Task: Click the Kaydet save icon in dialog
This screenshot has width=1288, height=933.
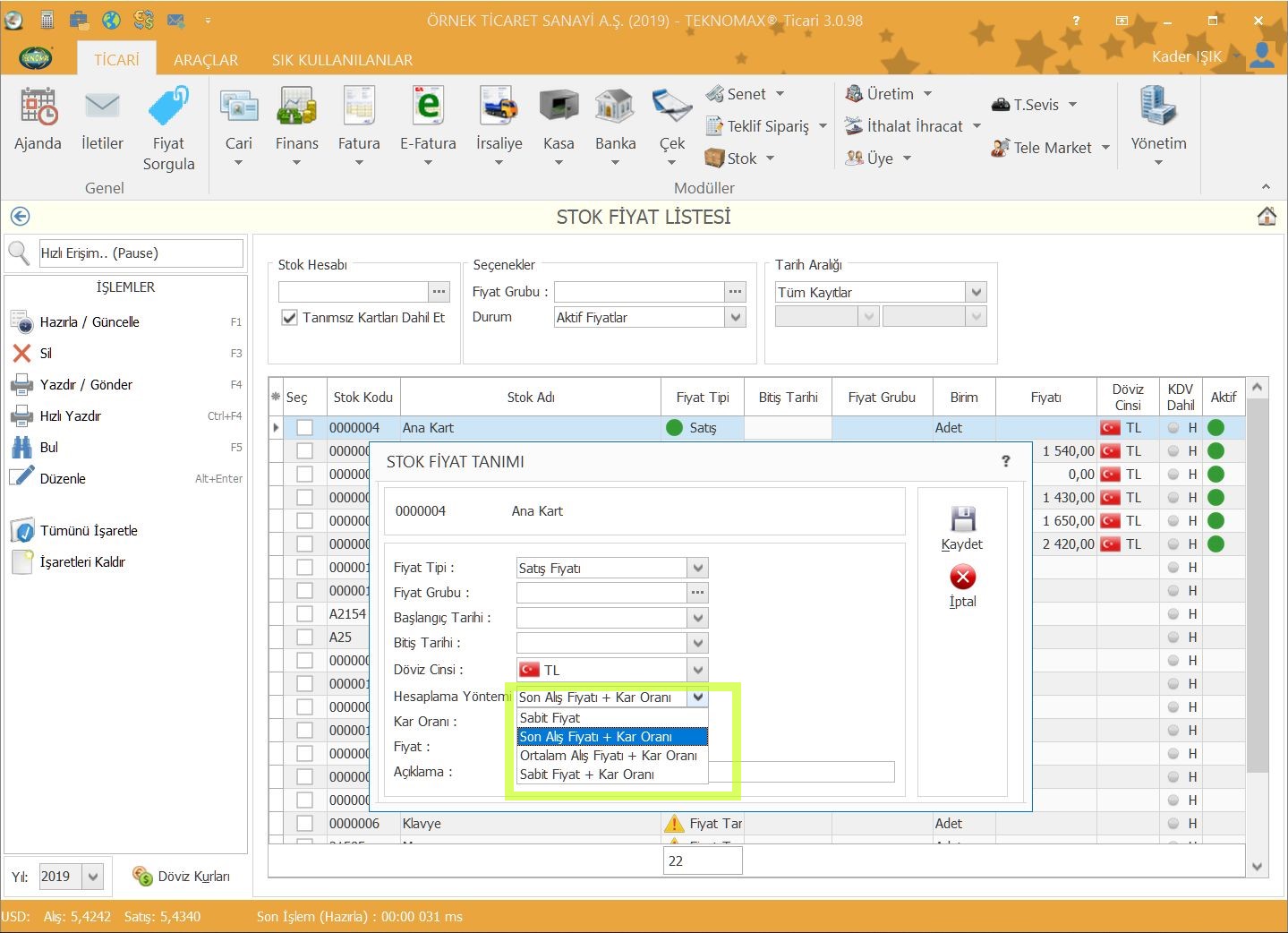Action: [962, 520]
